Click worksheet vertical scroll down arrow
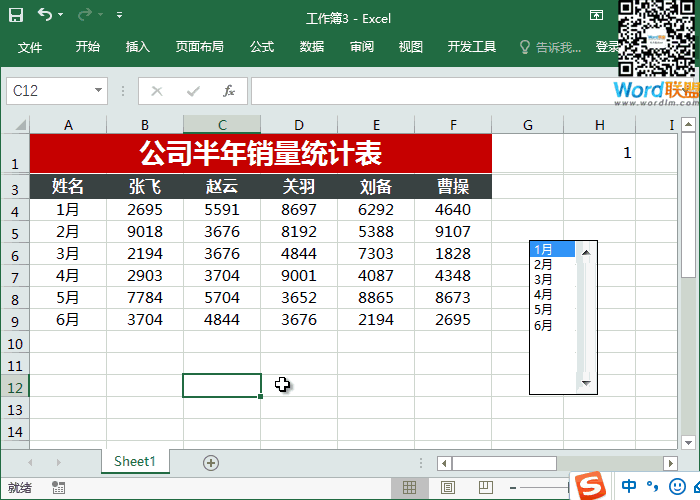Viewport: 700px width, 500px height. point(688,442)
